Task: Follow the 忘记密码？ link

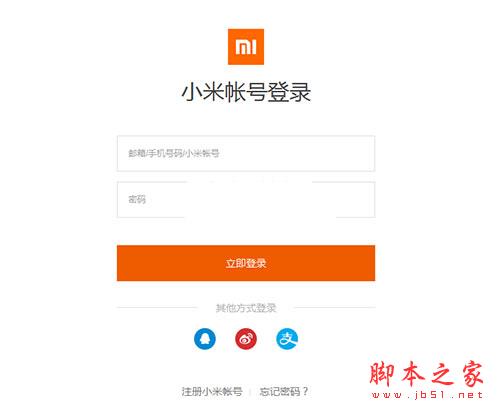Action: pos(284,391)
